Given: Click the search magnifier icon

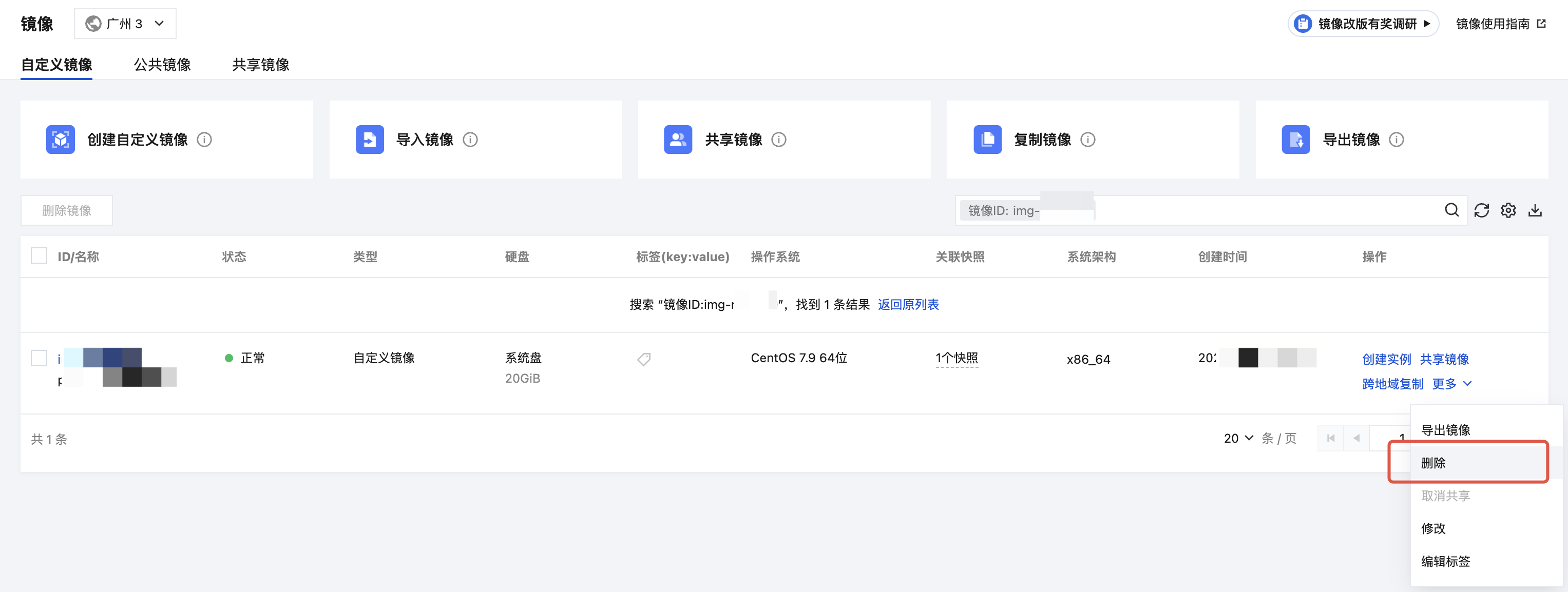Looking at the screenshot, I should pyautogui.click(x=1451, y=210).
